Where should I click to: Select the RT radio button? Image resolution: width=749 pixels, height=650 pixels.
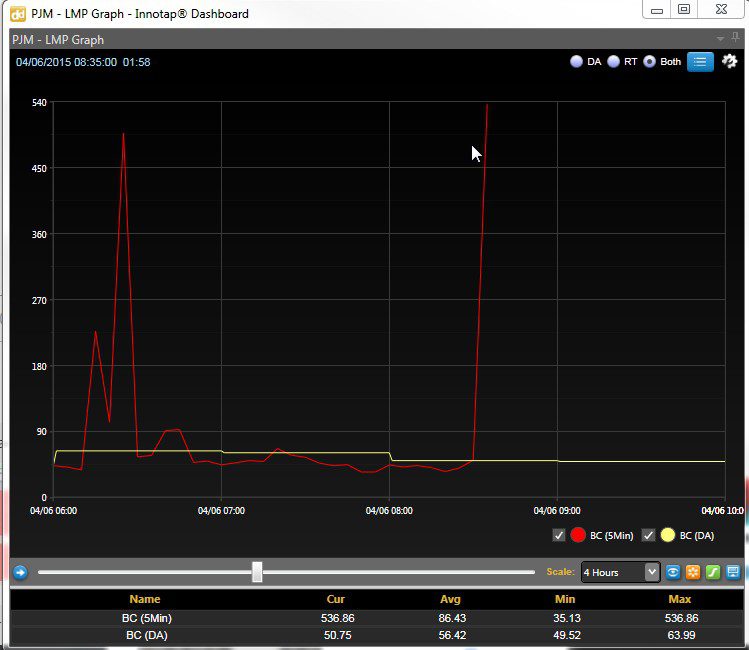click(x=613, y=62)
